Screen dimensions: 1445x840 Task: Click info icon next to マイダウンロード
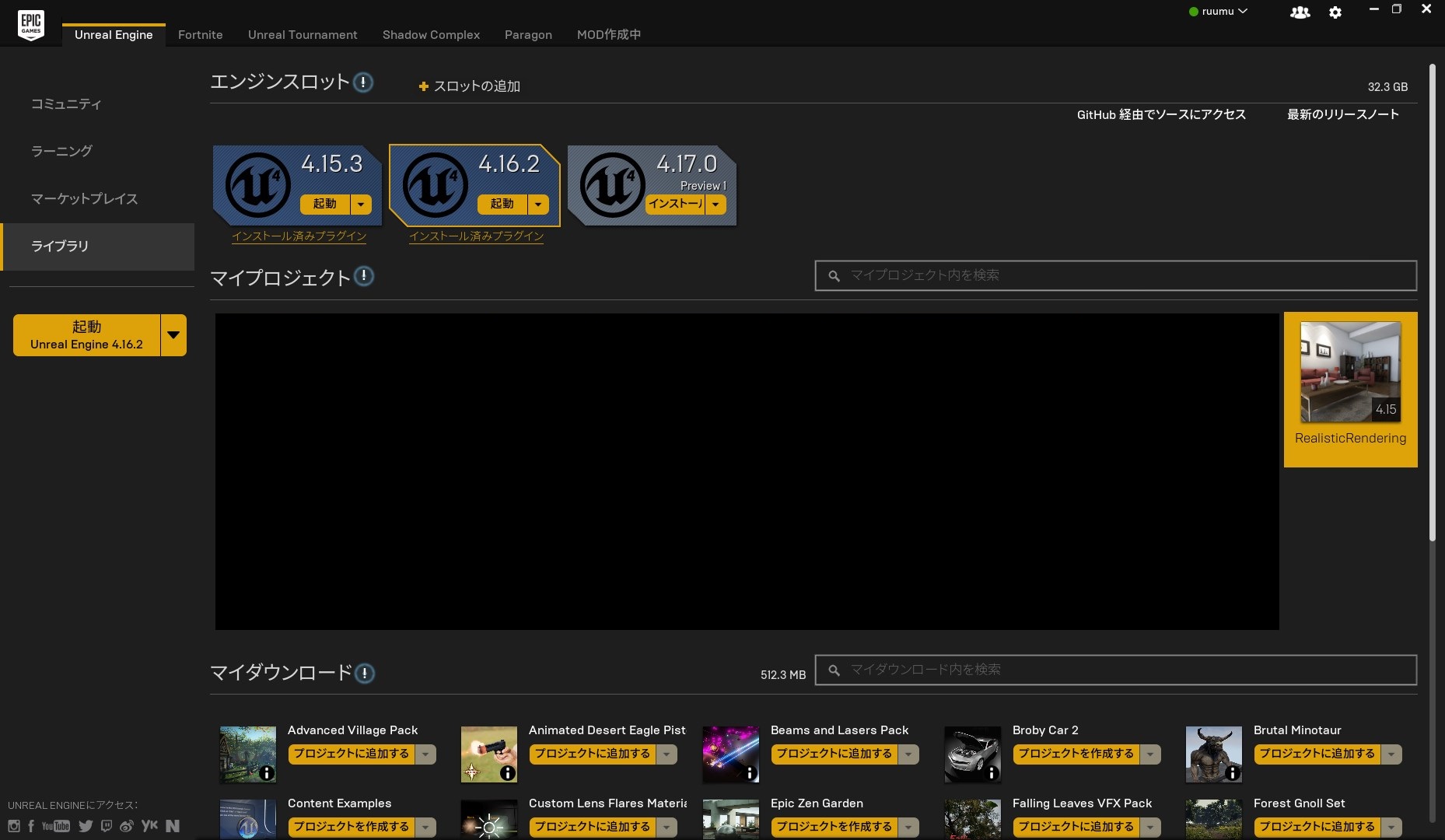(365, 674)
